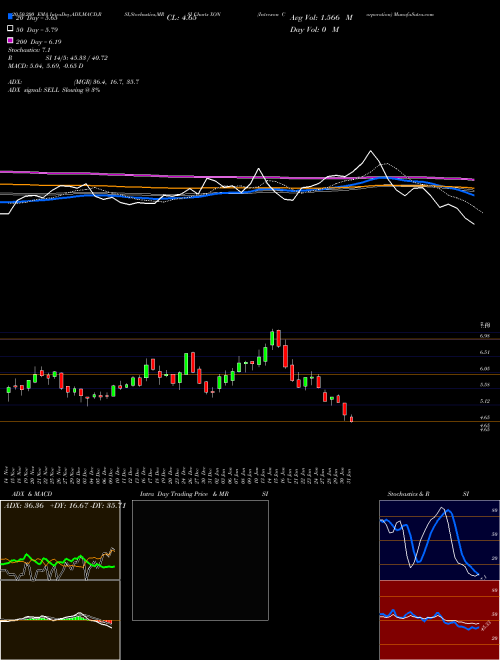Screen dimensions: 500x660
Task: Click the tallest red candlestick at the peak
Action: click(x=285, y=356)
